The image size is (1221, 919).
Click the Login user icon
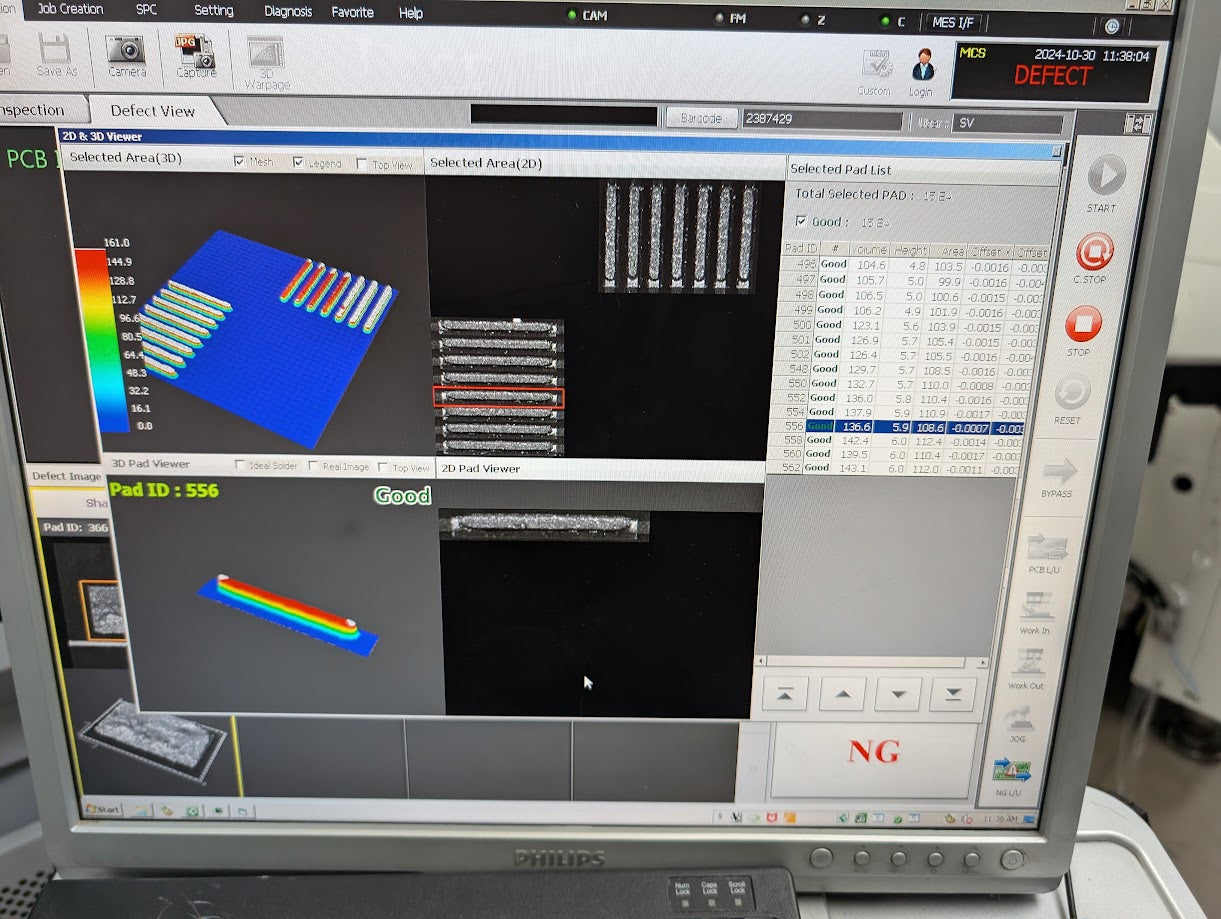point(922,68)
